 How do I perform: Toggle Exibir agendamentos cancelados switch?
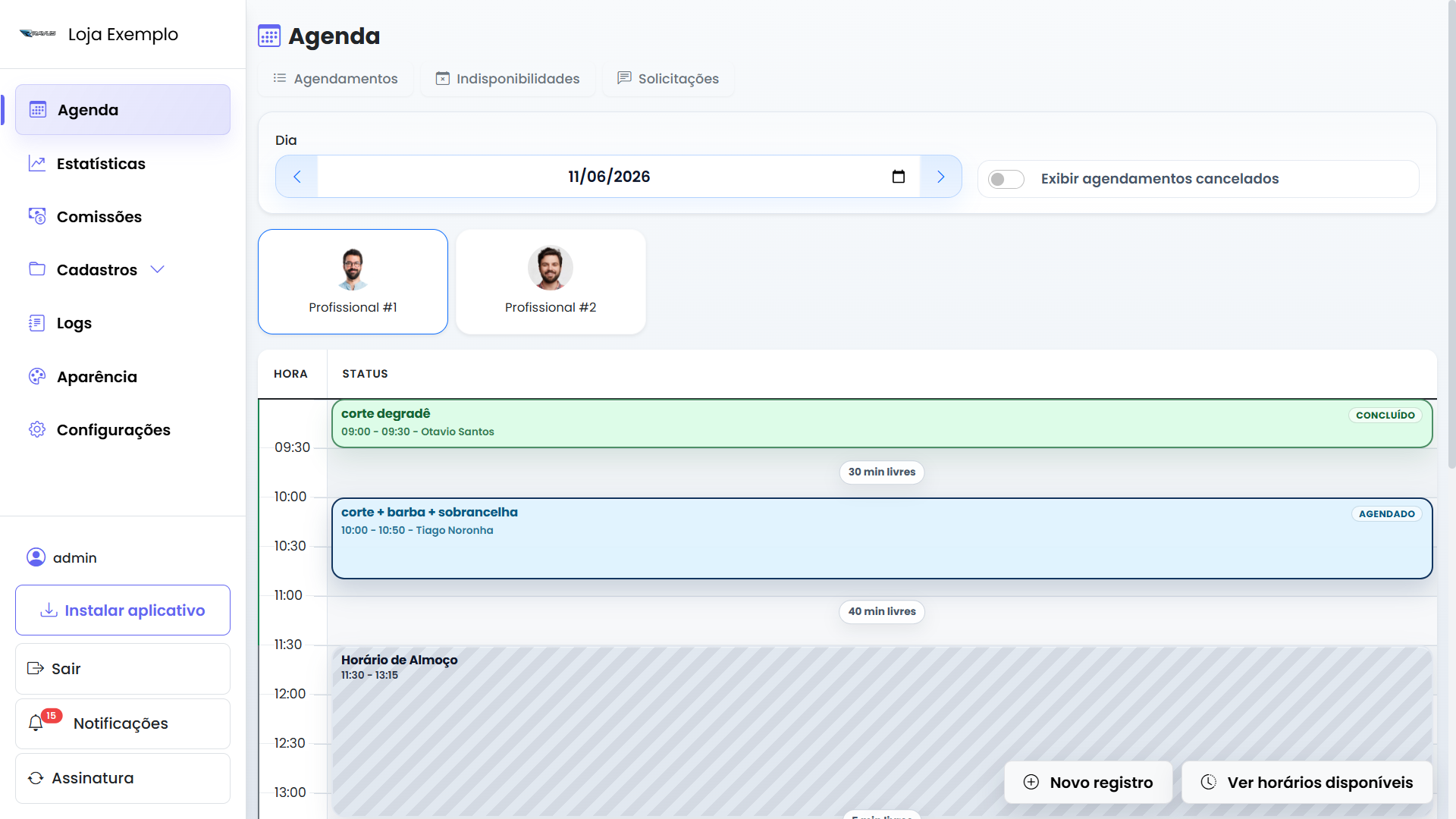click(1006, 179)
